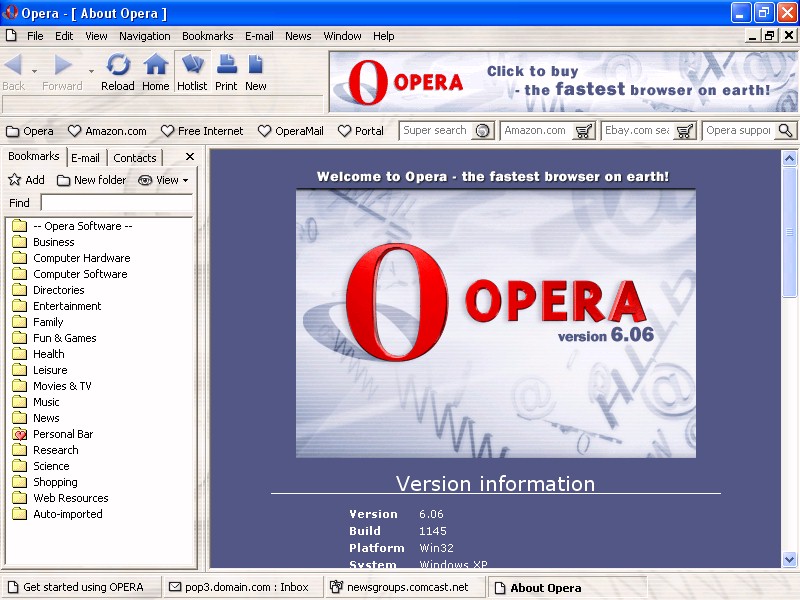The width and height of the screenshot is (800, 600).
Task: Click the Forward arrow icon
Action: 62,65
